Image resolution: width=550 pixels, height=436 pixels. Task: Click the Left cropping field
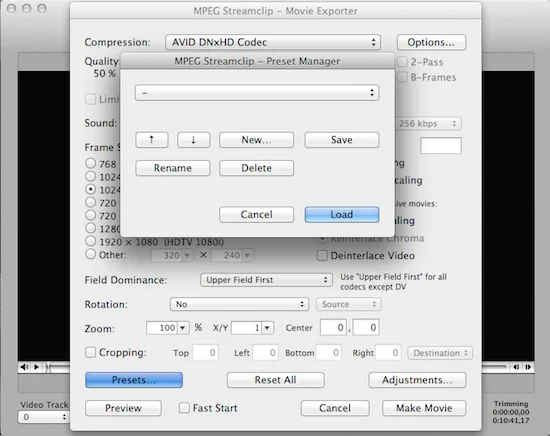click(266, 353)
